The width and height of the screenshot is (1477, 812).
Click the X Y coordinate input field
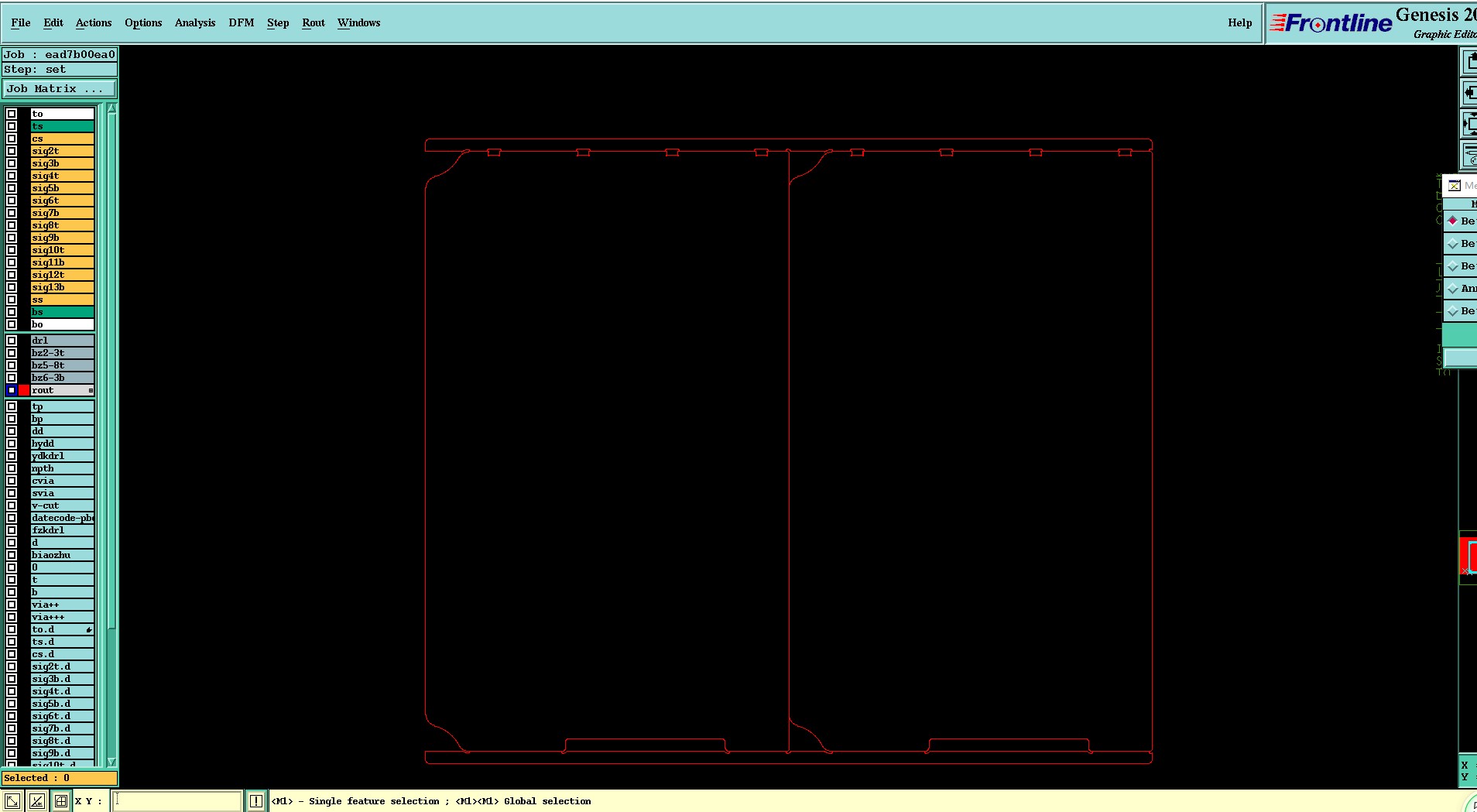[x=177, y=801]
